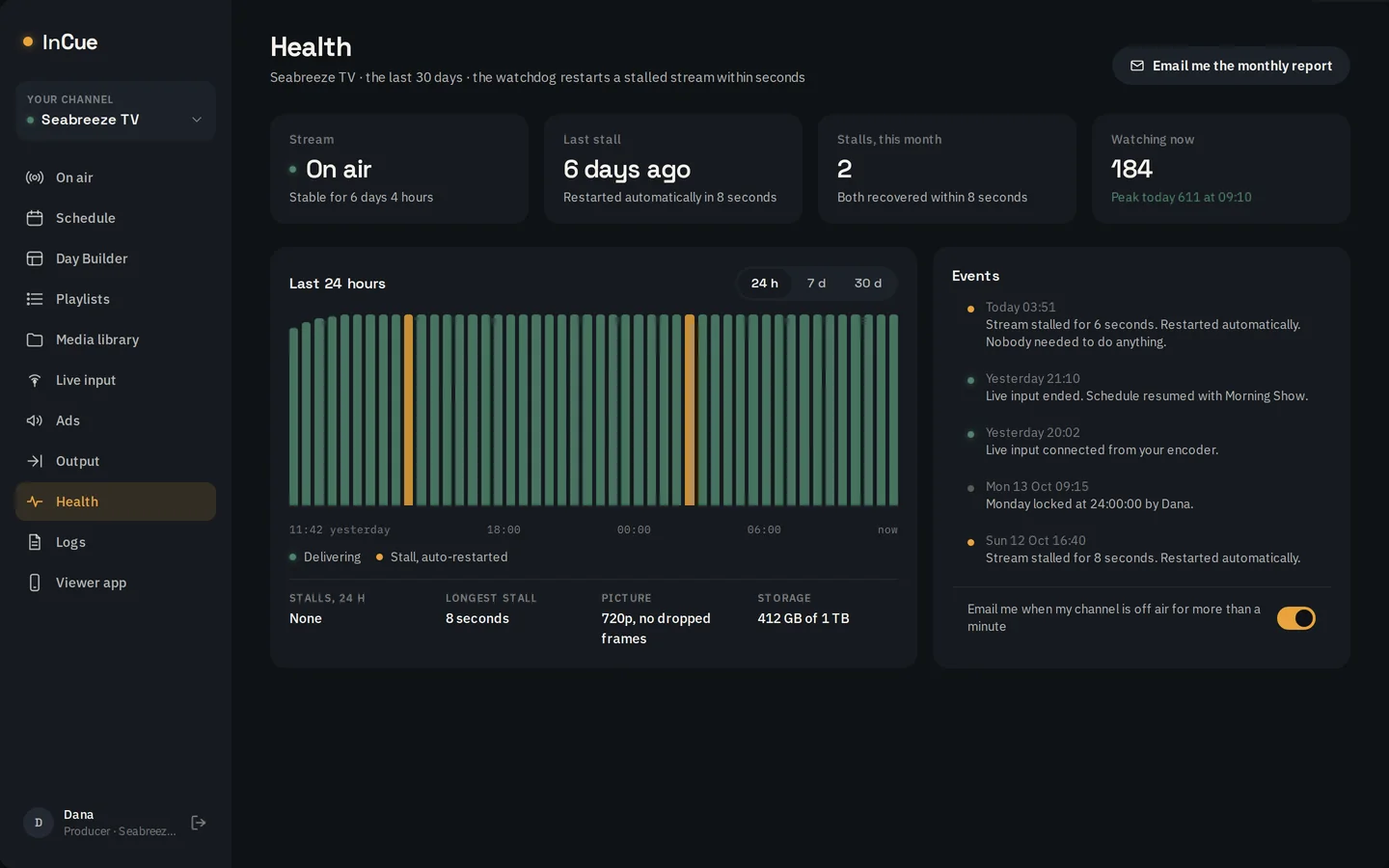Switch chart to 24 h view
Screen dimensions: 1389x868
click(765, 284)
